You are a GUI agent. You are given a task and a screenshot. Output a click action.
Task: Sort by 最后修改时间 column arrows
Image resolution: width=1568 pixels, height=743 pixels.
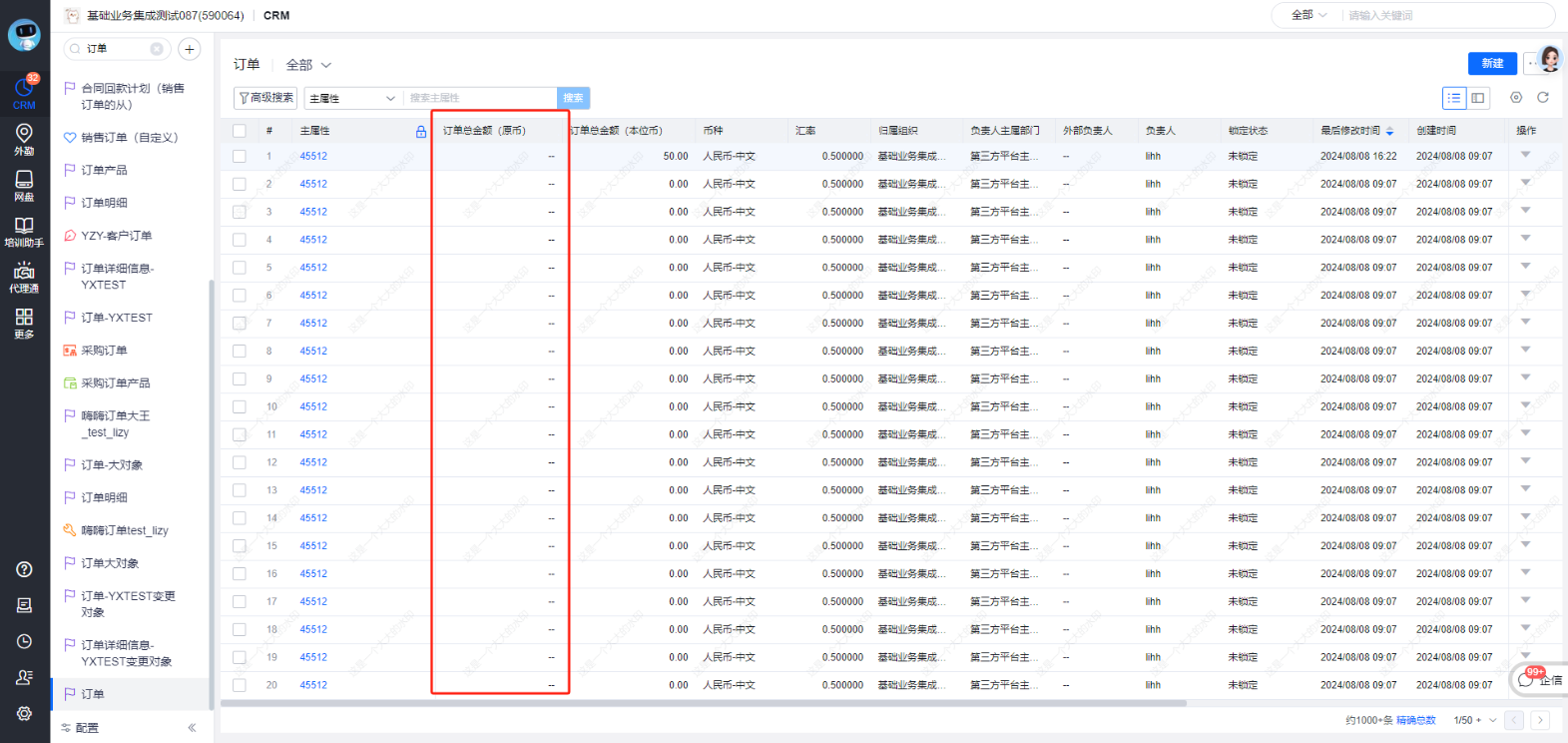1390,131
